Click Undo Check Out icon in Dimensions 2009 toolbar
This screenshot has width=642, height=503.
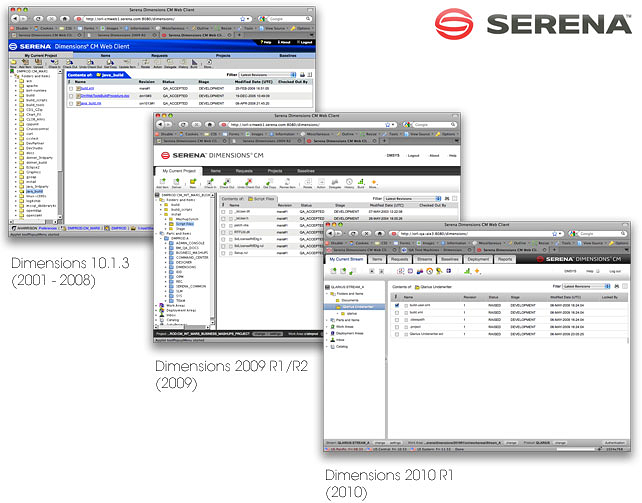point(249,182)
